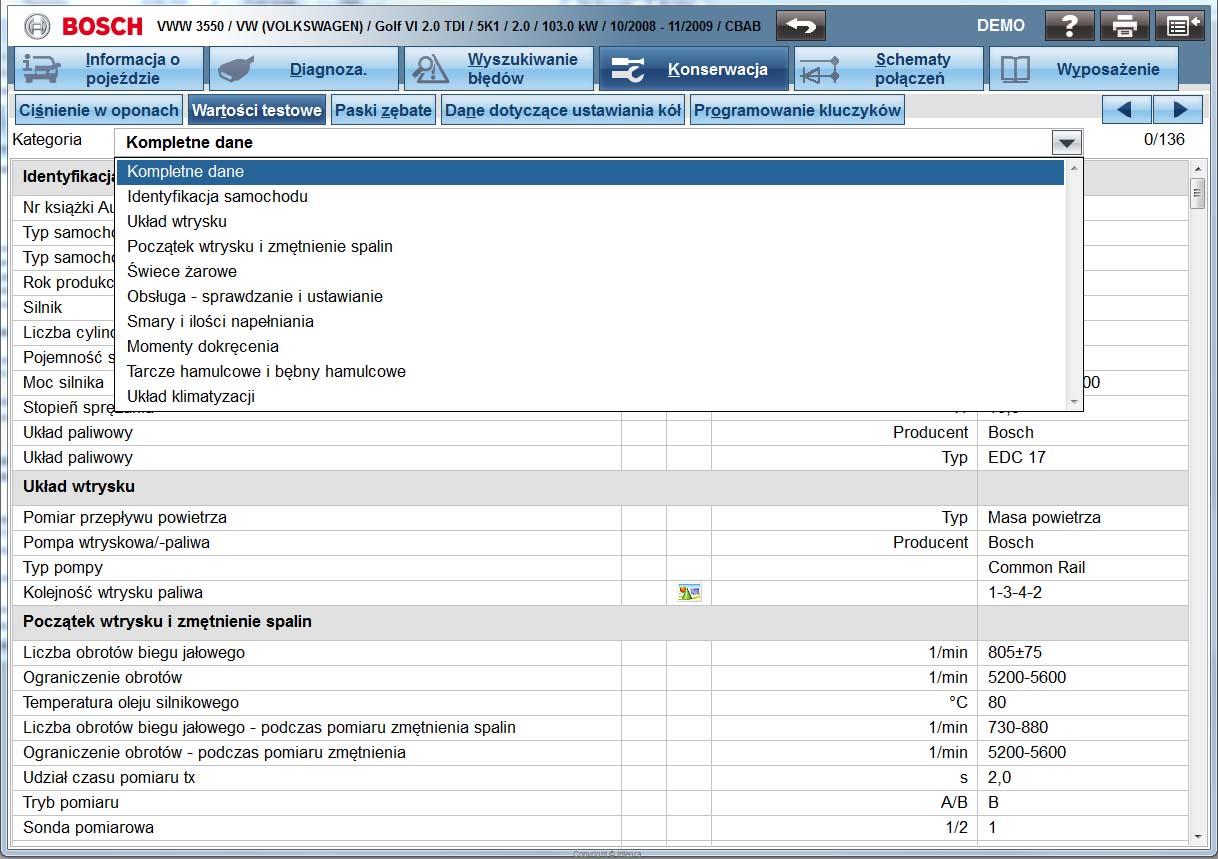Choose Układ klimatyzacji in the dropdown list
This screenshot has height=859, width=1218.
tap(590, 397)
